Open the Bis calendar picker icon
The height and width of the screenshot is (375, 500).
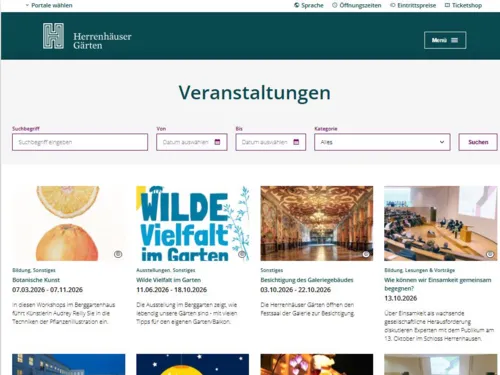pyautogui.click(x=296, y=142)
